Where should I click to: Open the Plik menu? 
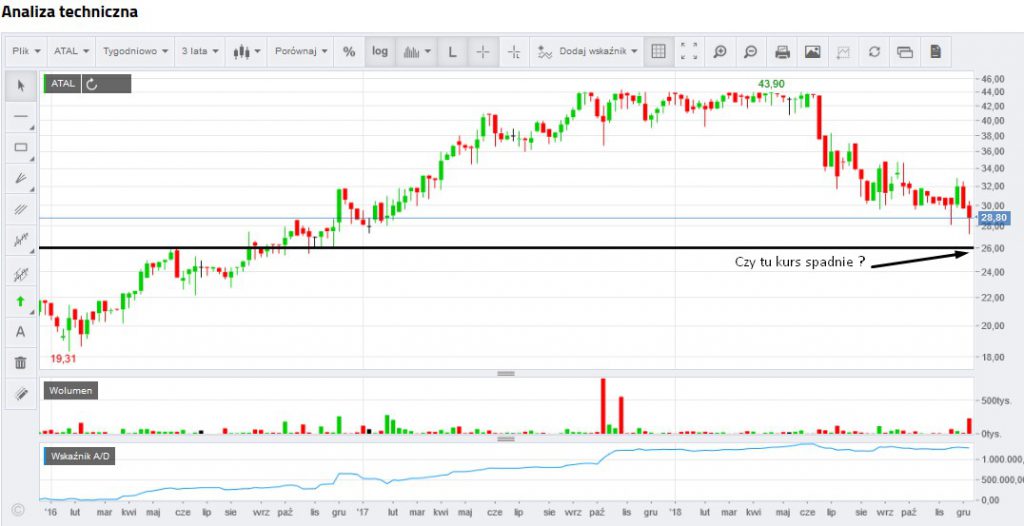[x=25, y=51]
